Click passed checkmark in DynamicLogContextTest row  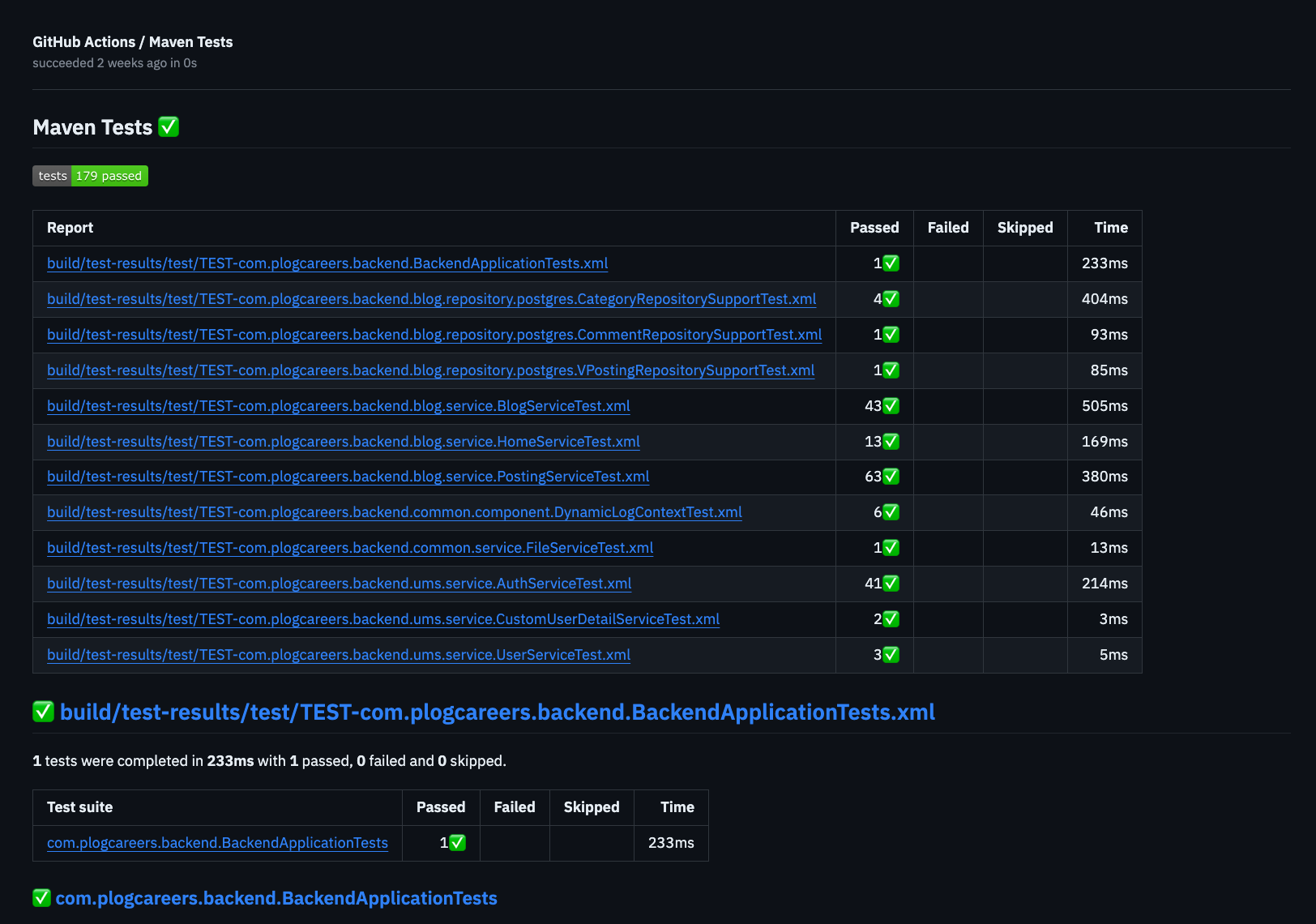[891, 512]
